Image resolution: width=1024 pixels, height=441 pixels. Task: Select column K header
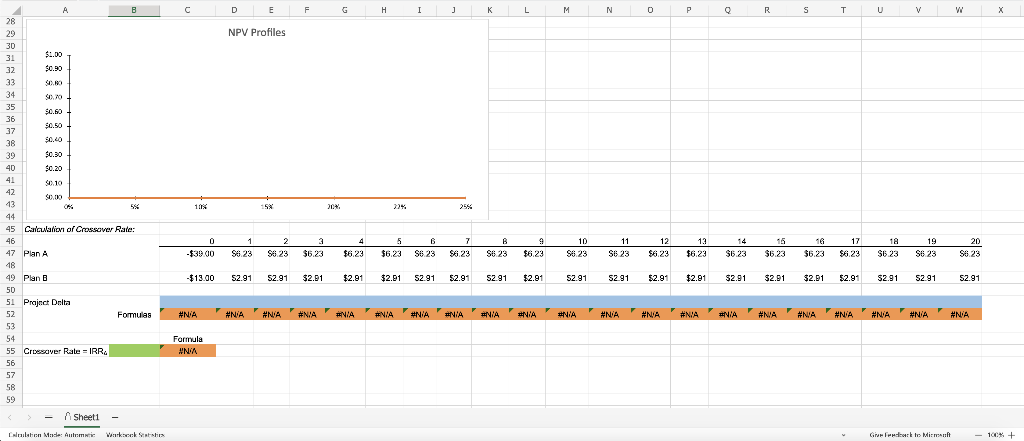click(490, 10)
